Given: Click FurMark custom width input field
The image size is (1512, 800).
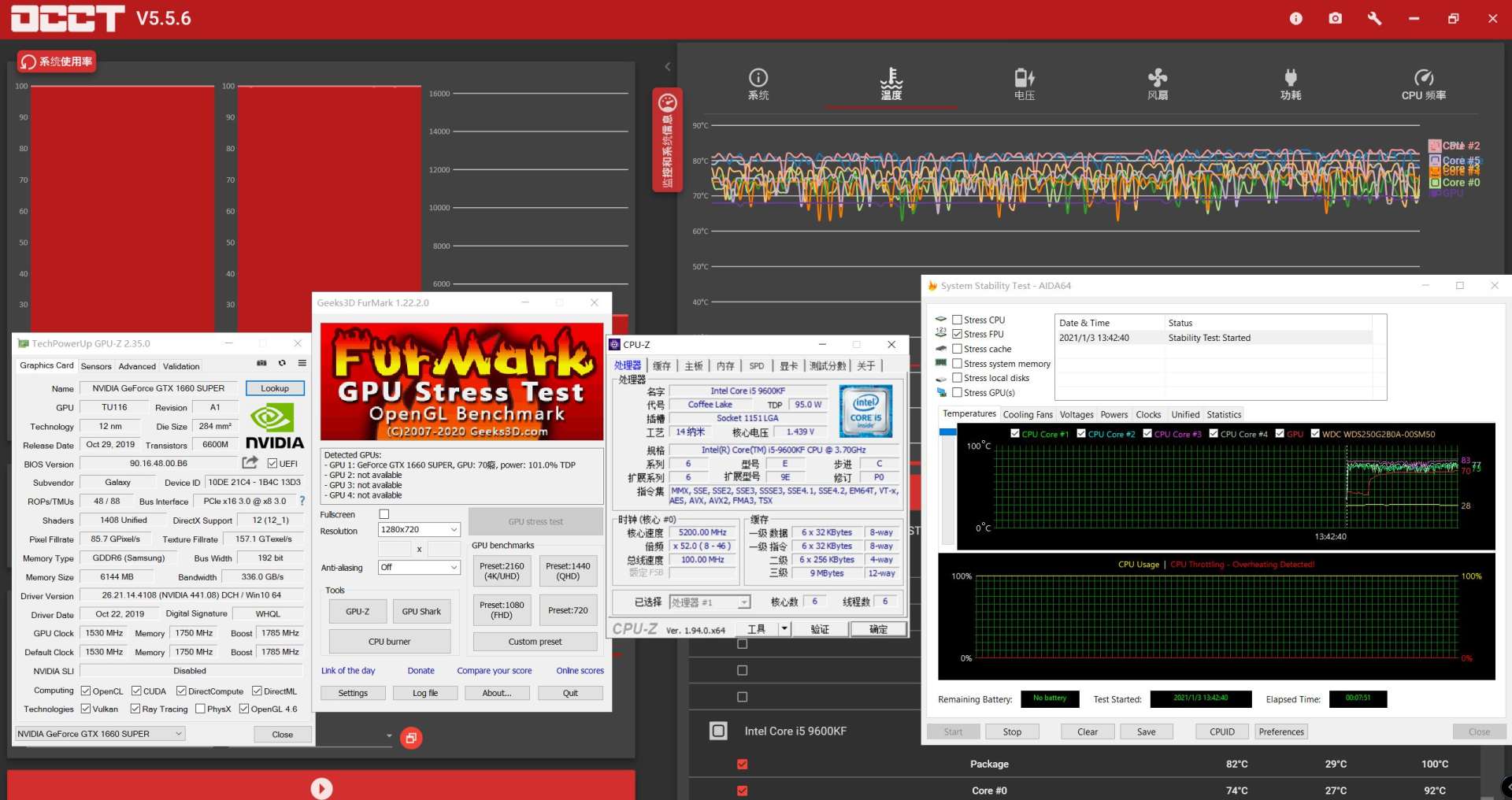Looking at the screenshot, I should 395,549.
